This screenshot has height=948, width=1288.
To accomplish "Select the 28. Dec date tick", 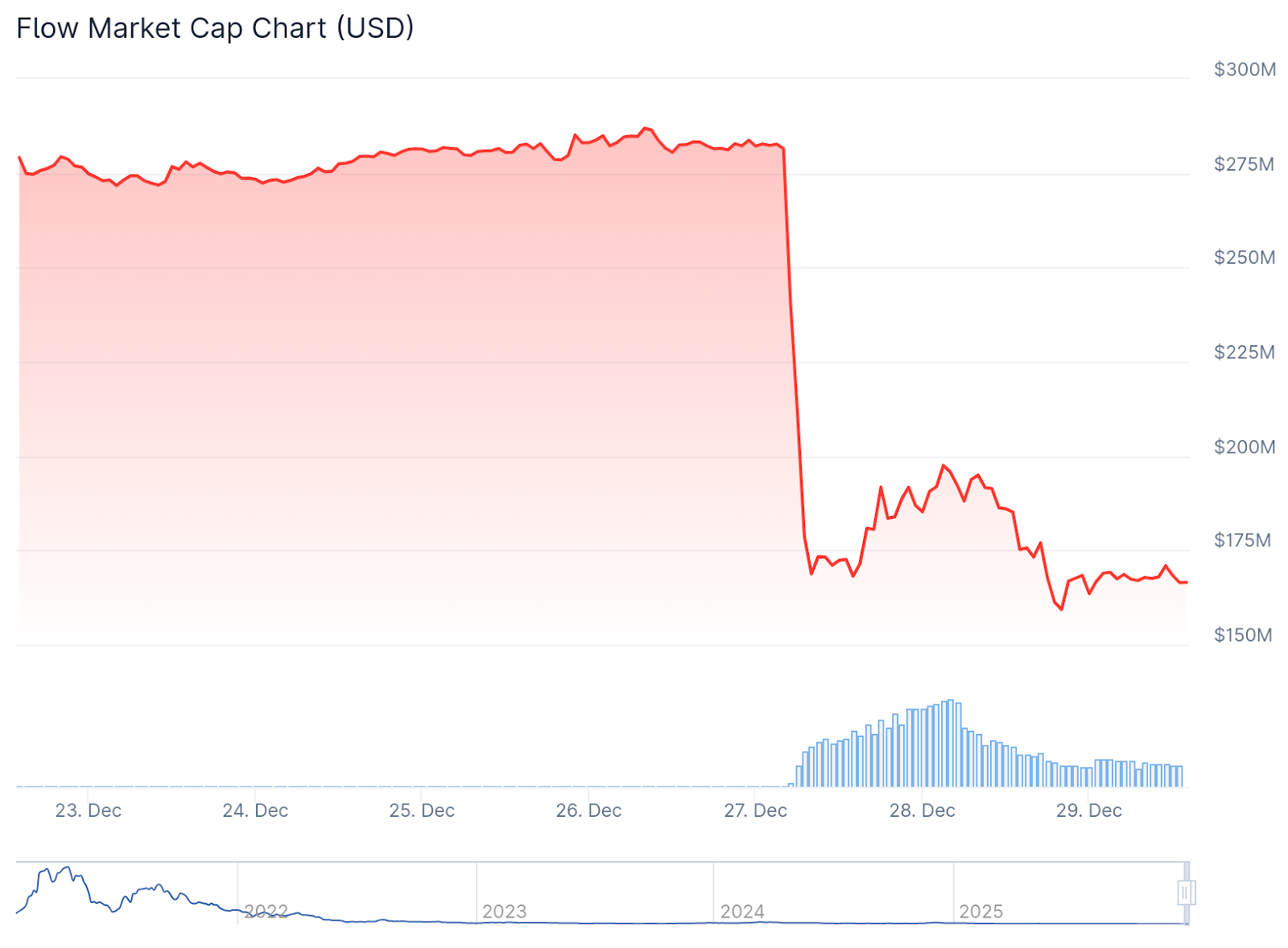I will (x=922, y=811).
